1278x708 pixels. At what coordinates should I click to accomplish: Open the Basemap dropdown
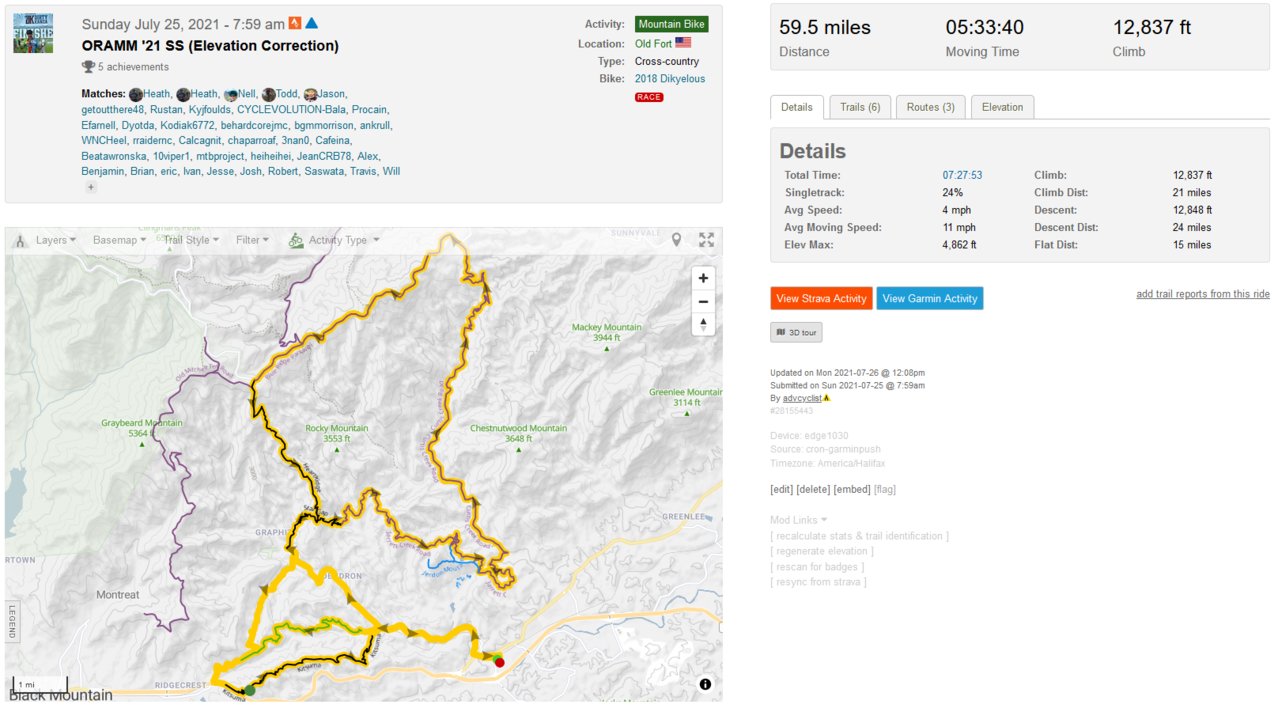tap(119, 240)
